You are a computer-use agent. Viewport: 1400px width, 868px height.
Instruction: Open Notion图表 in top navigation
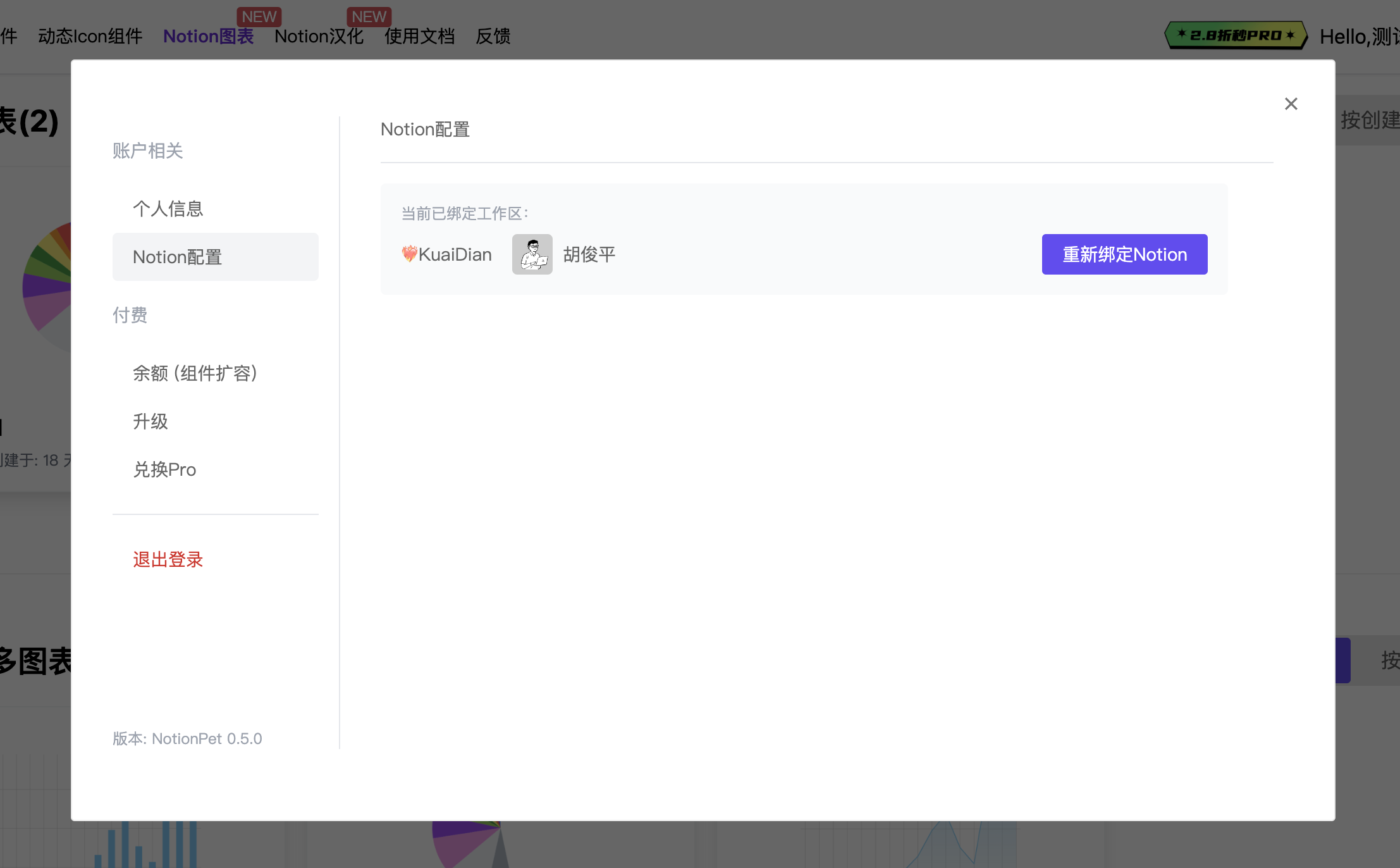[208, 36]
